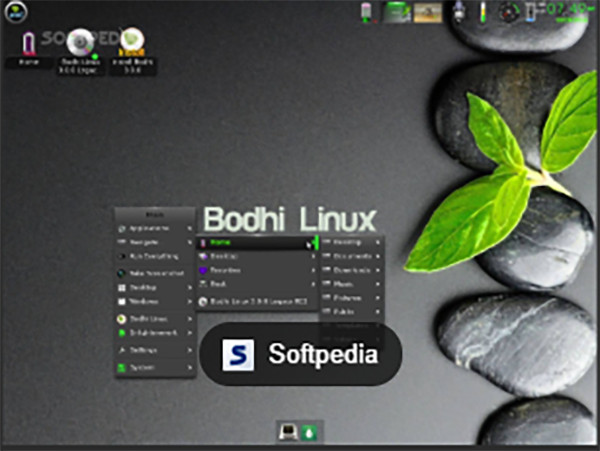Viewport: 600px width, 451px height.
Task: Open System in the main menu
Action: pos(155,367)
